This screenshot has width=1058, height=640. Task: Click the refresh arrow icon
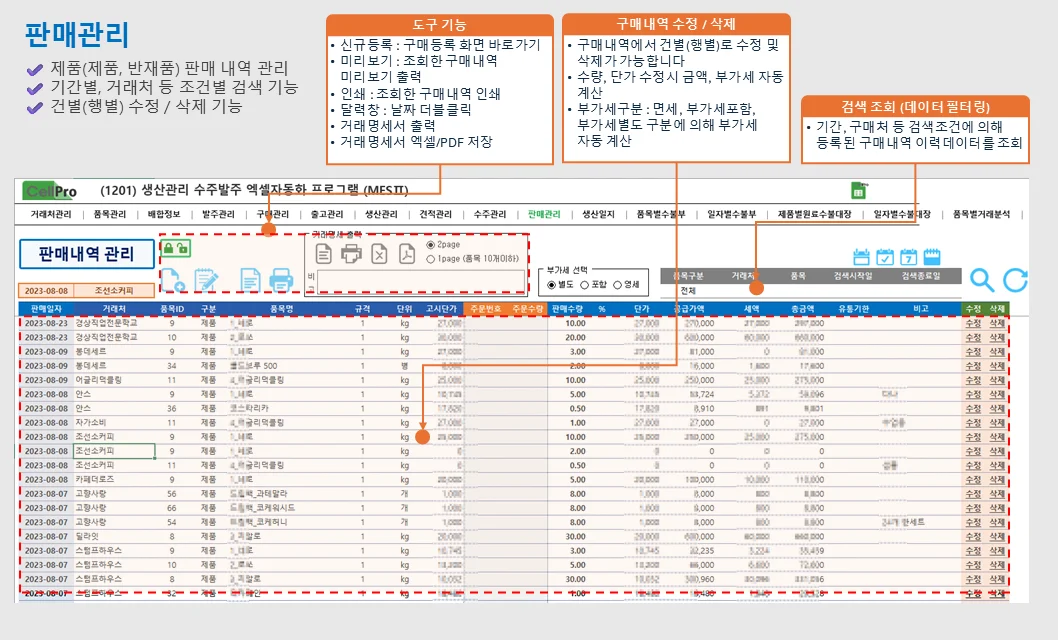[1016, 280]
